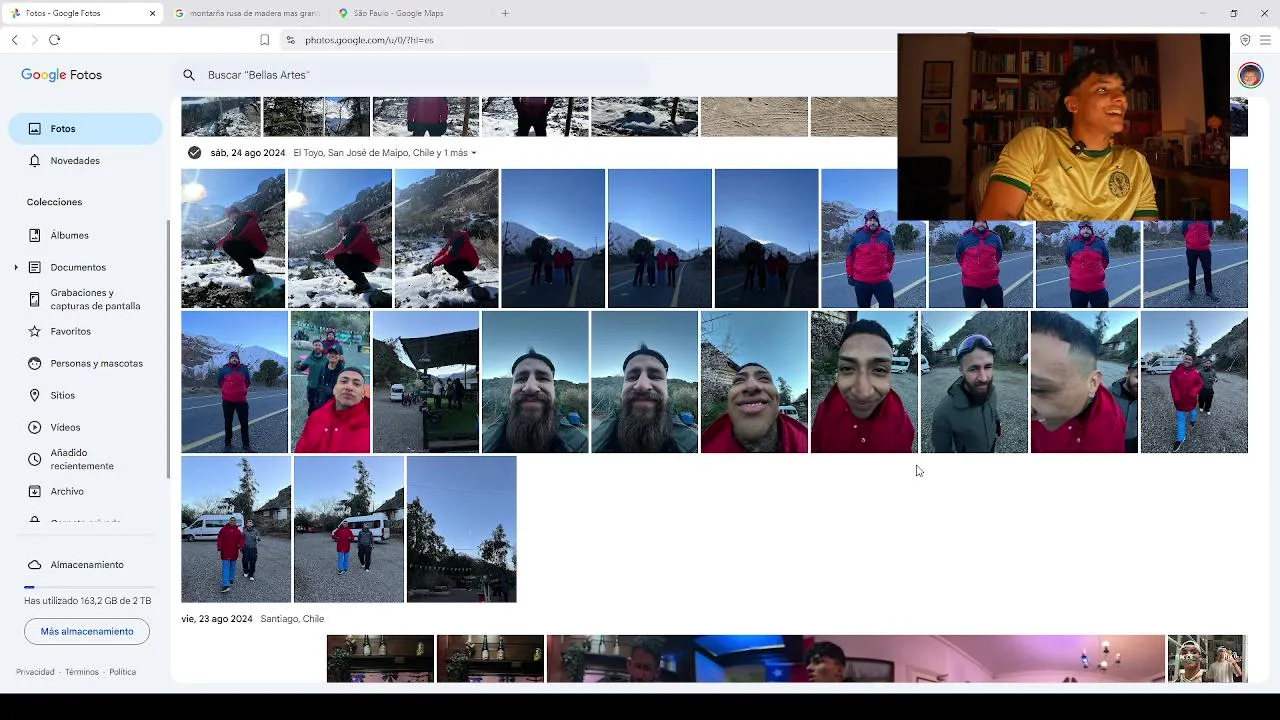Click the Santiago, Chile location label

coord(292,619)
